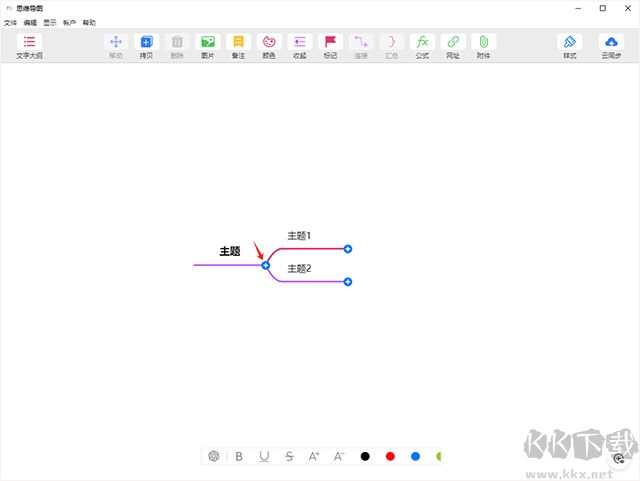Click the AI assistant icon in bottom toolbar
Screen dimensions: 640x481
tap(213, 456)
